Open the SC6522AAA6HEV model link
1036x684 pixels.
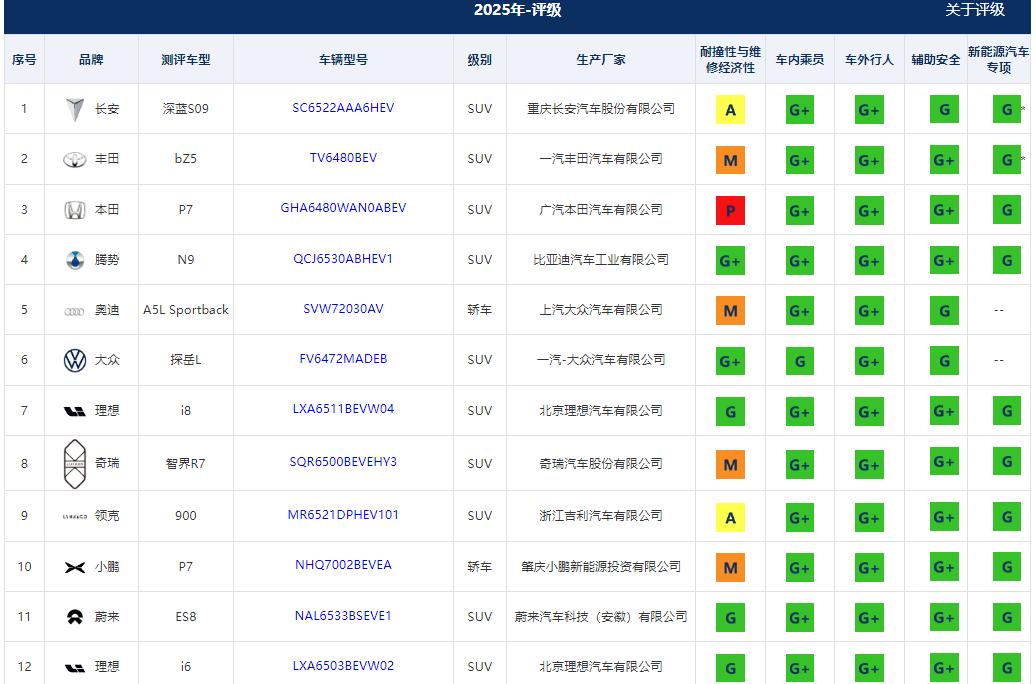[x=343, y=108]
